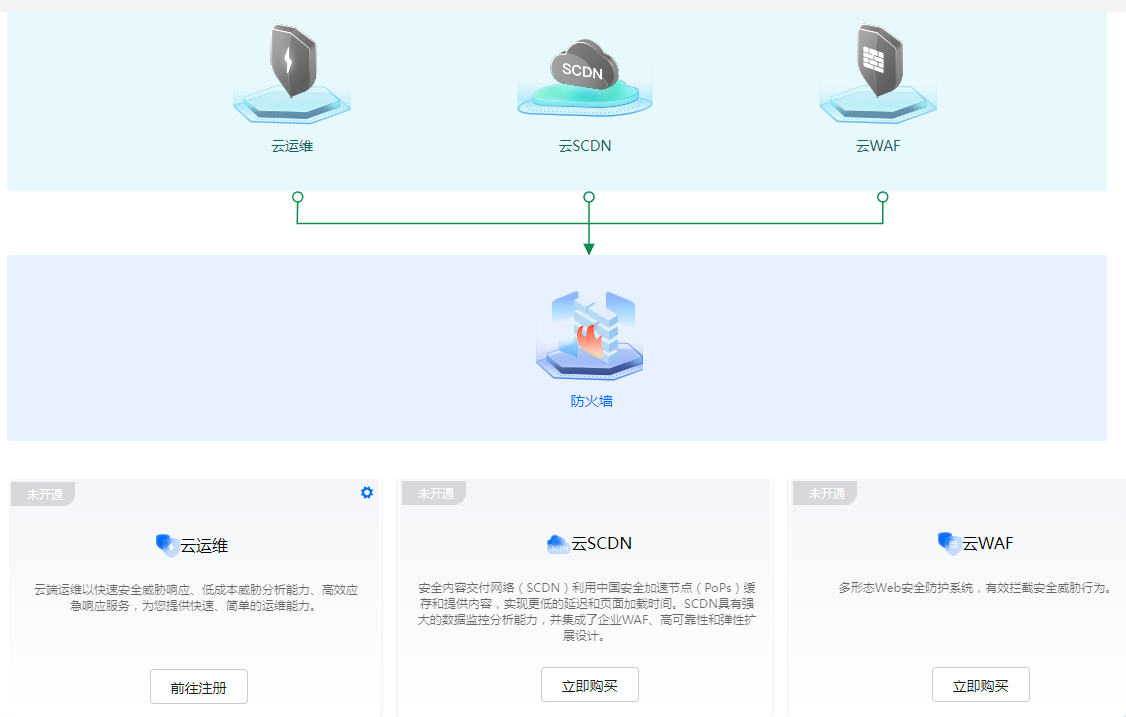Click the 未开通 badge on 云WAF card
The width and height of the screenshot is (1126, 717).
tap(826, 493)
